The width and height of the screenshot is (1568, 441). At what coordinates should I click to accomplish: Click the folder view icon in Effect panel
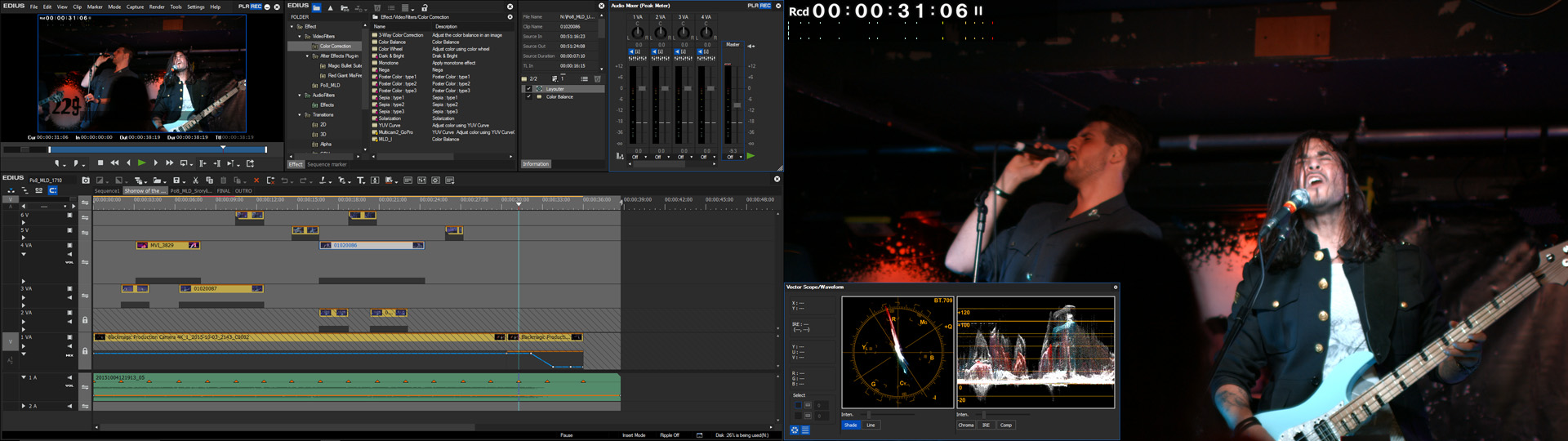tap(316, 7)
